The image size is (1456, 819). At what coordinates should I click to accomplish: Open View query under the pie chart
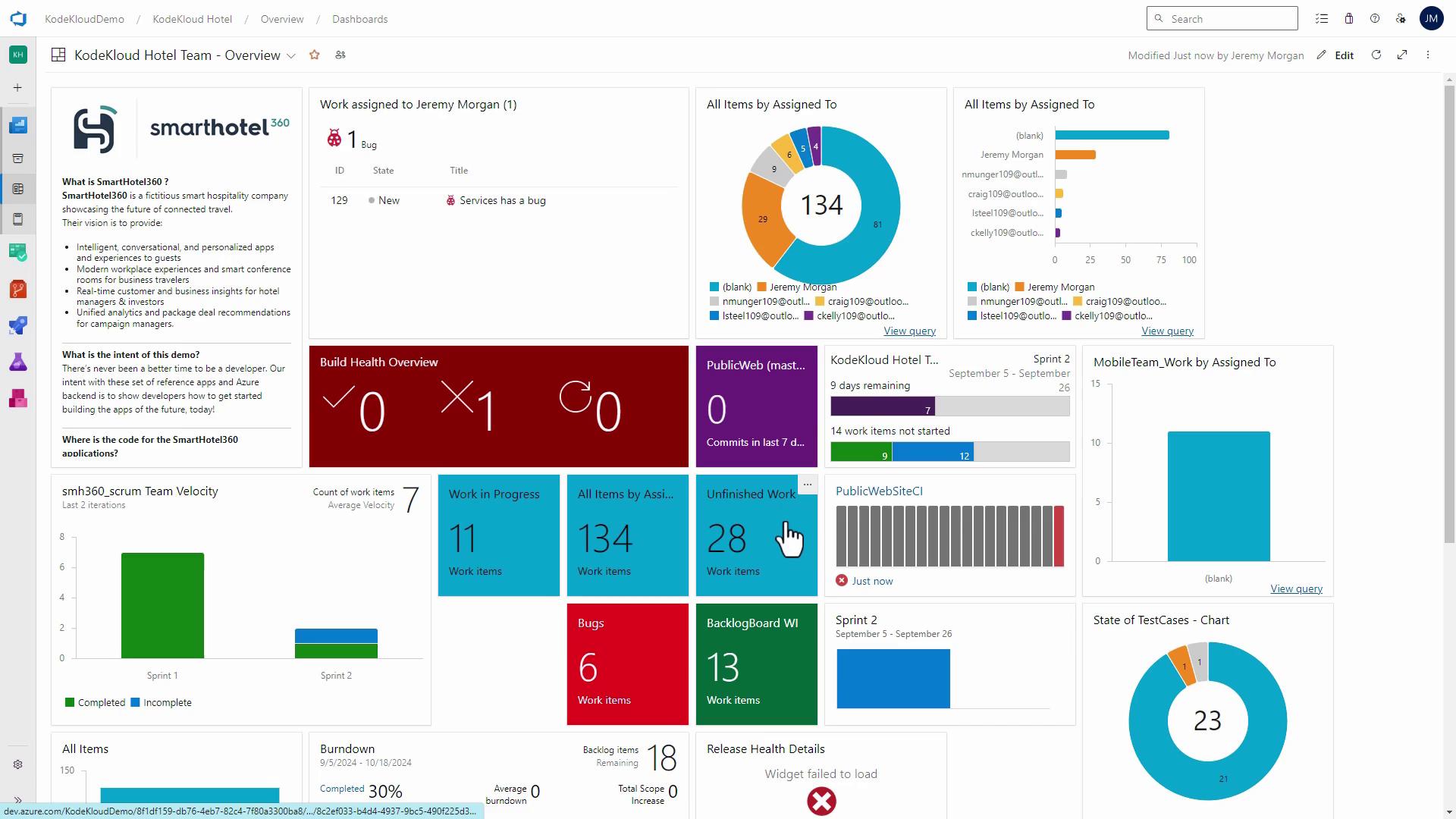coord(909,331)
